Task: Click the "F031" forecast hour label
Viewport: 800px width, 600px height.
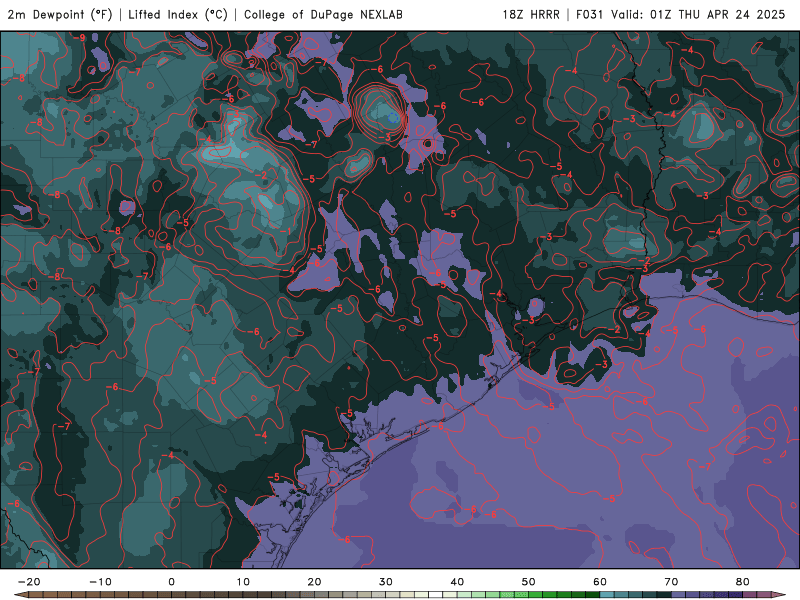Action: tap(590, 14)
